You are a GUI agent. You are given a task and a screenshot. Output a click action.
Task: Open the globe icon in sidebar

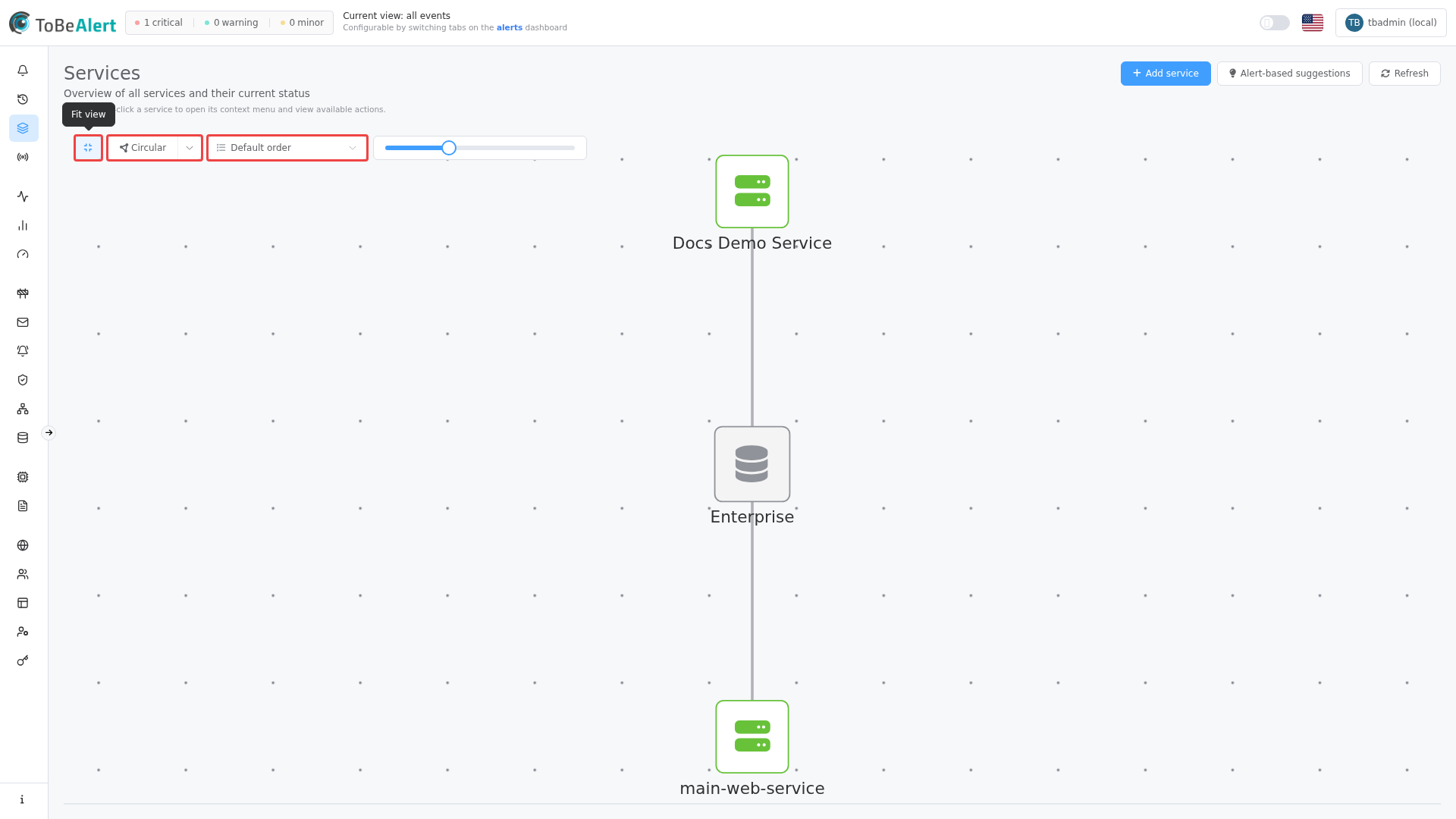tap(23, 545)
